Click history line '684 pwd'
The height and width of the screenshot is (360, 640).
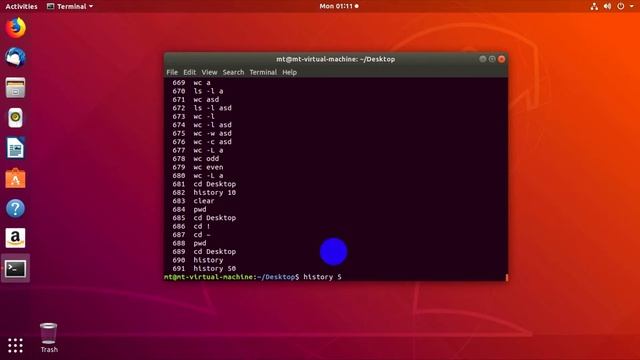point(189,209)
